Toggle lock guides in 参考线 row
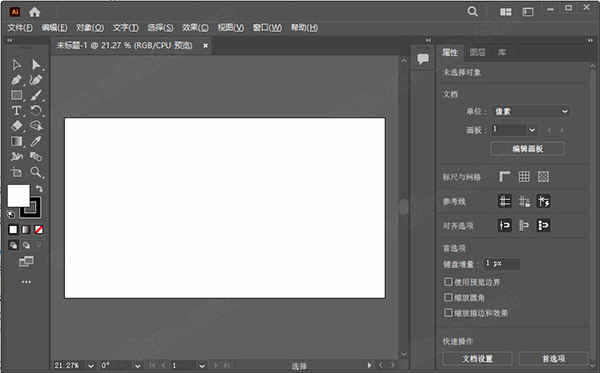Screen dimensions: 600x373 (524, 201)
